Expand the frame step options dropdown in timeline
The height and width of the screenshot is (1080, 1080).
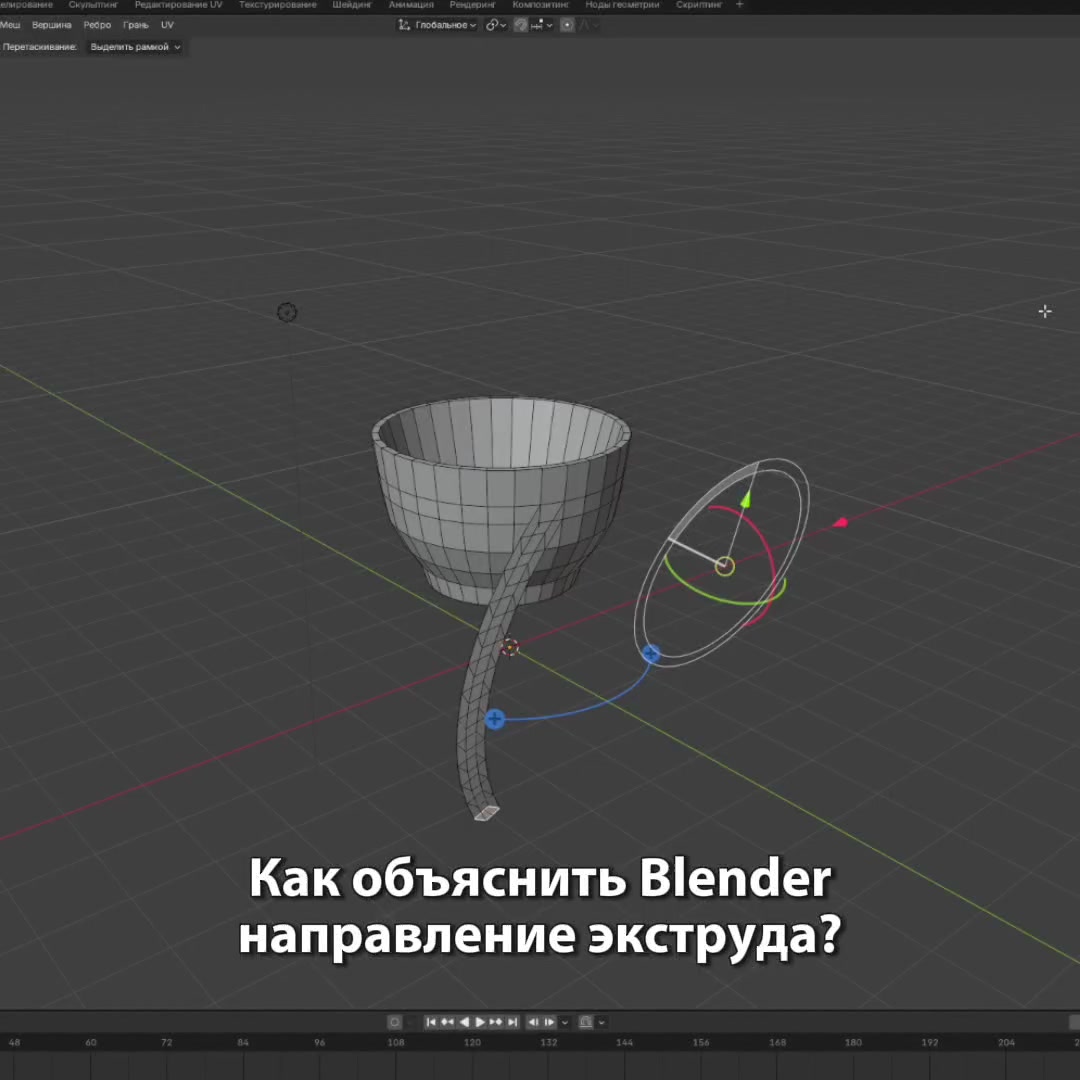pyautogui.click(x=565, y=1022)
